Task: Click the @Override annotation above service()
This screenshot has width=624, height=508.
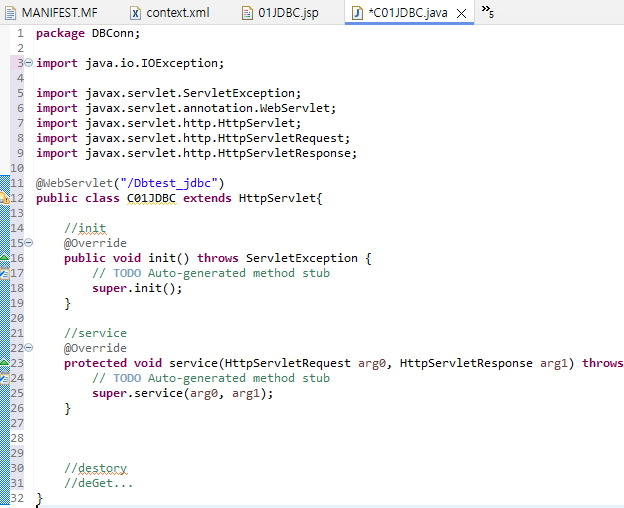Action: pyautogui.click(x=95, y=348)
